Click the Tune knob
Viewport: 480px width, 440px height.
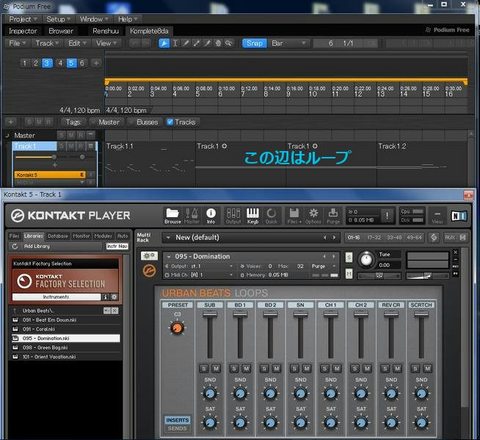[x=366, y=260]
